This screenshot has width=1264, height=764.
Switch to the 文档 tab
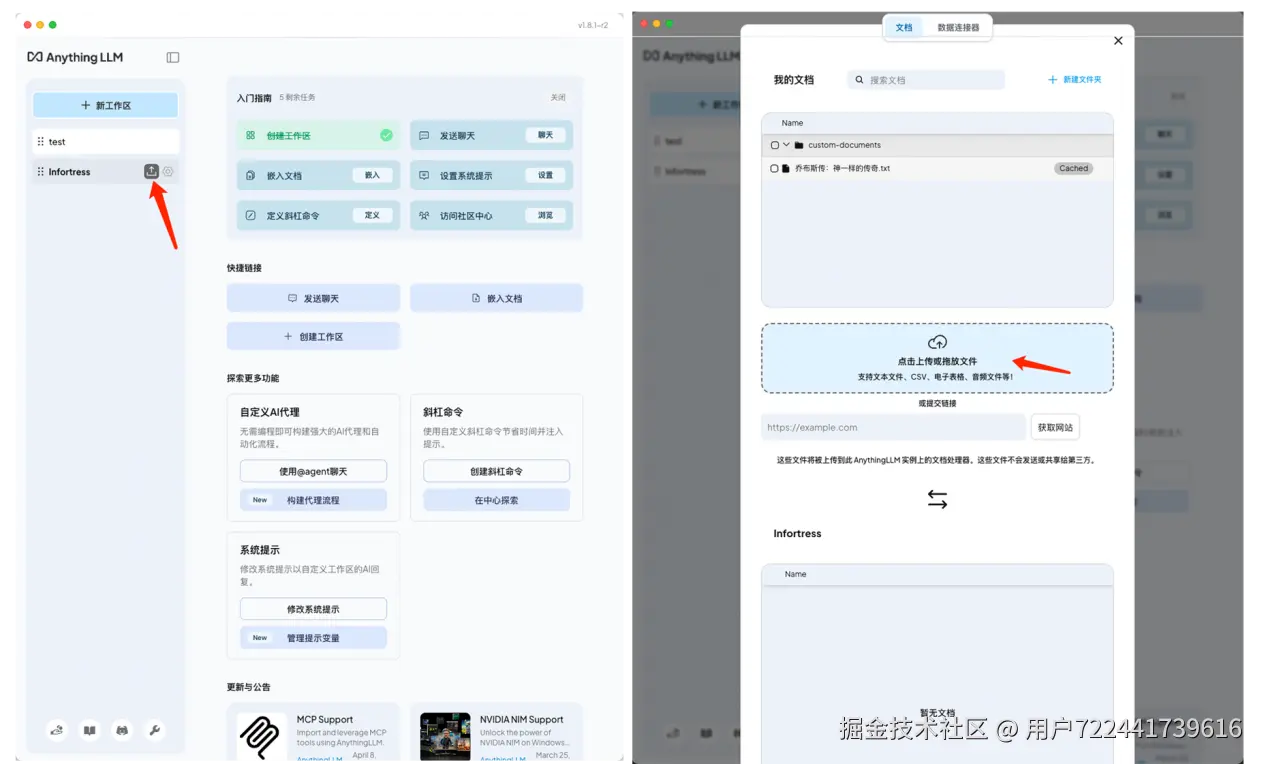coord(904,27)
